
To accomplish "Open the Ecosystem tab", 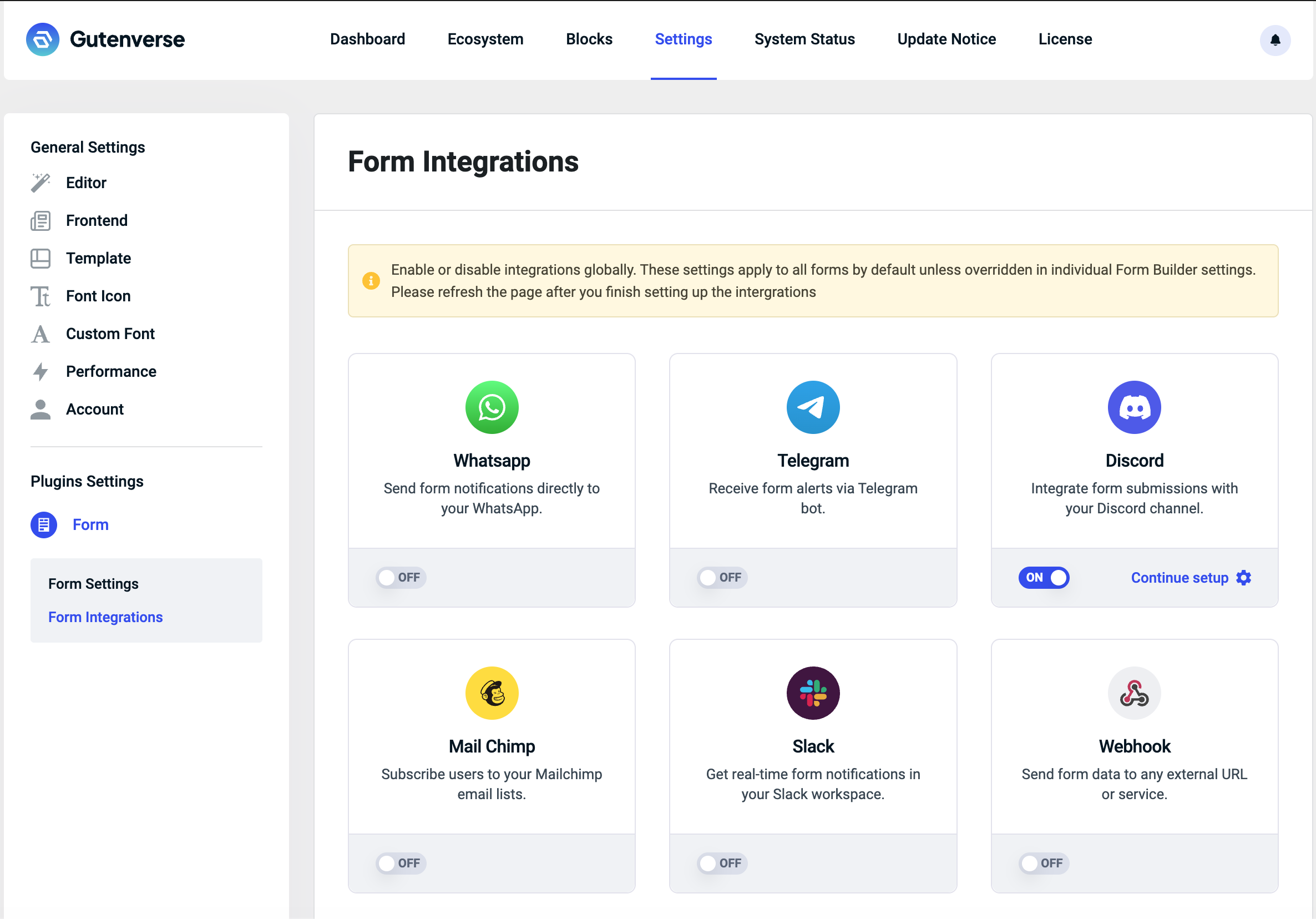I will pos(485,39).
